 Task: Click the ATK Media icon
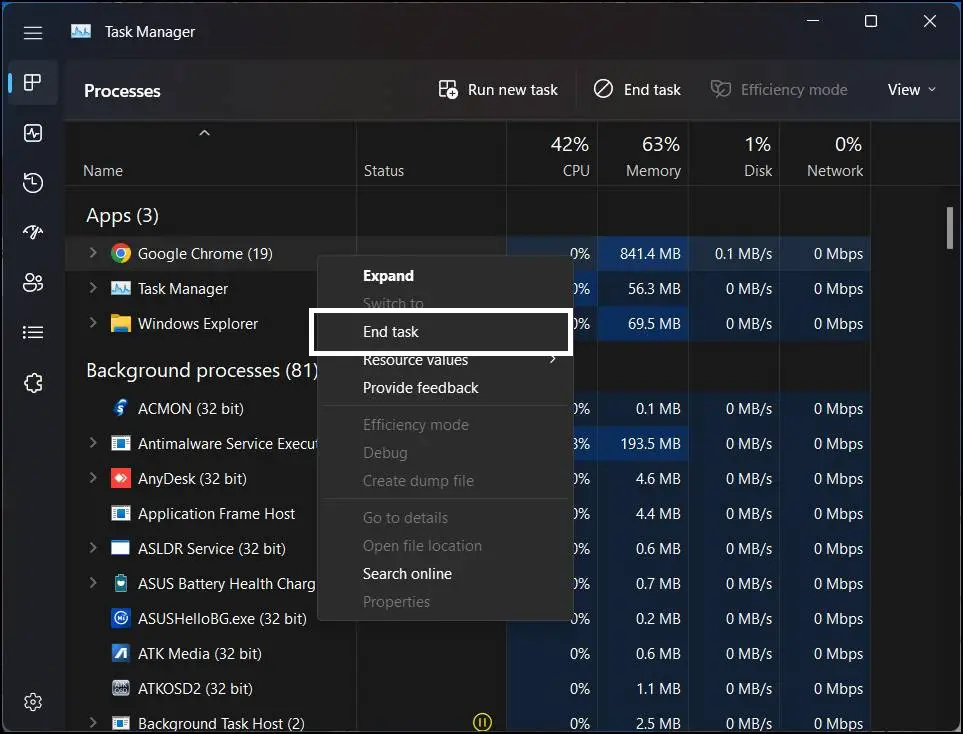(x=120, y=654)
